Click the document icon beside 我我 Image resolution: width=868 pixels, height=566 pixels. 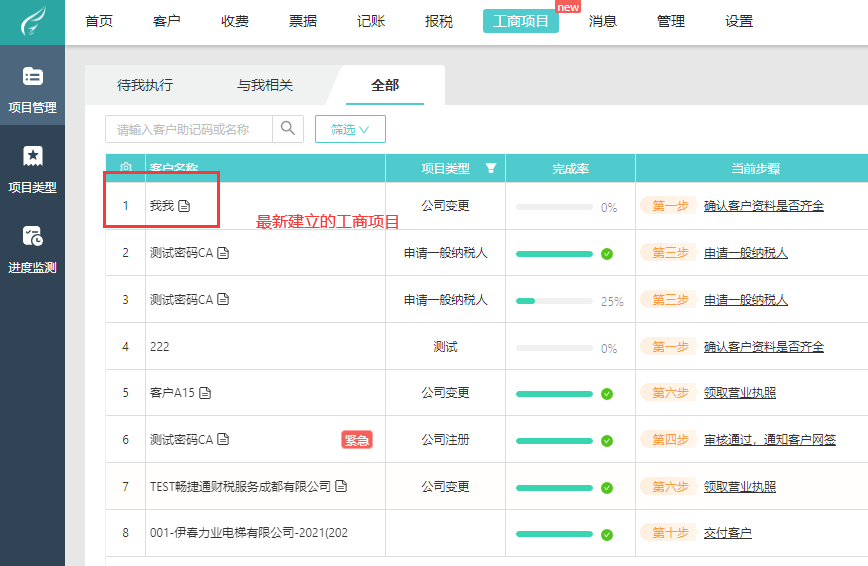(x=184, y=206)
